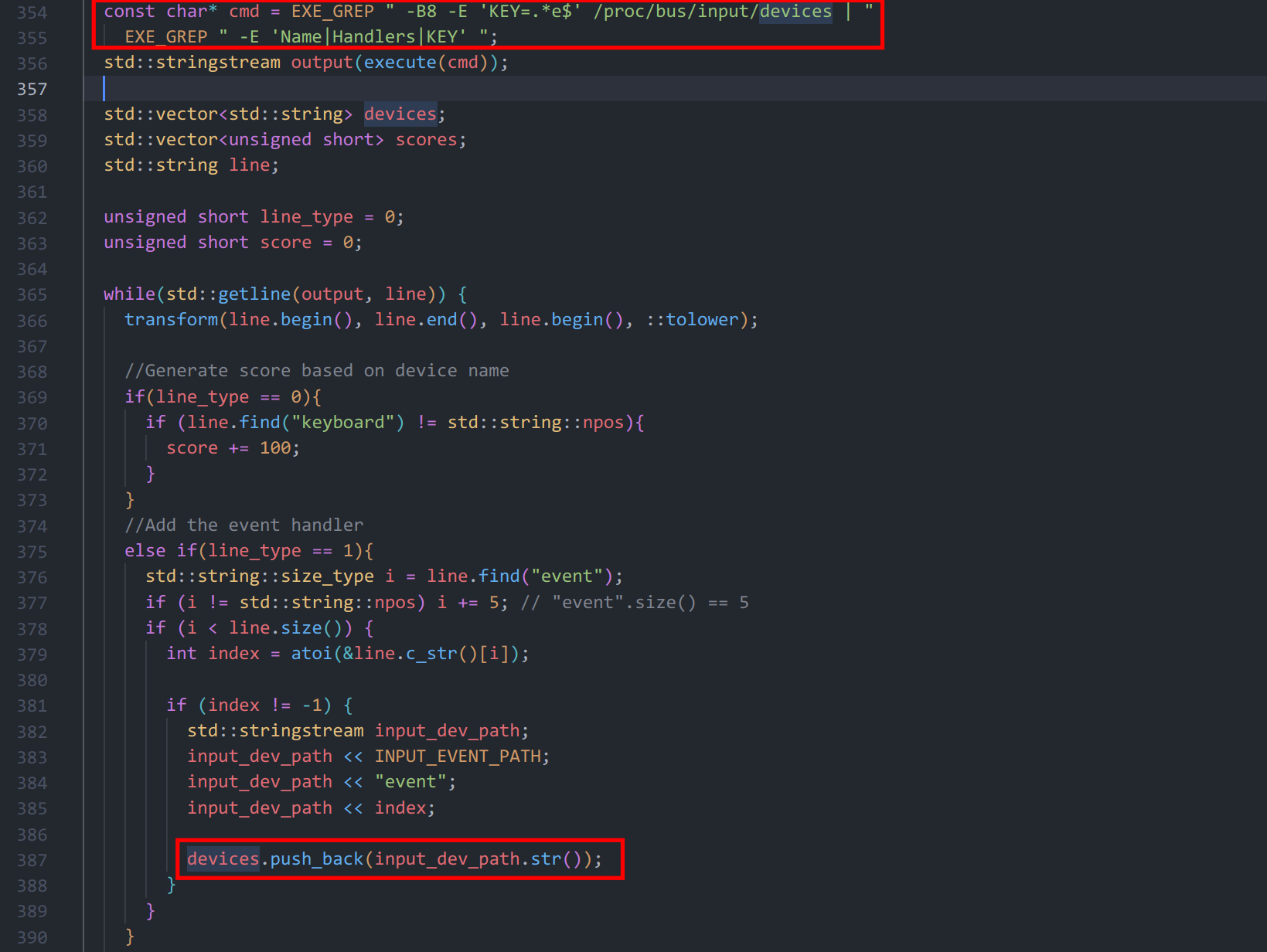Click 'INPUT_EVENT_PATH' constant on line 383
This screenshot has width=1267, height=952.
[x=458, y=756]
